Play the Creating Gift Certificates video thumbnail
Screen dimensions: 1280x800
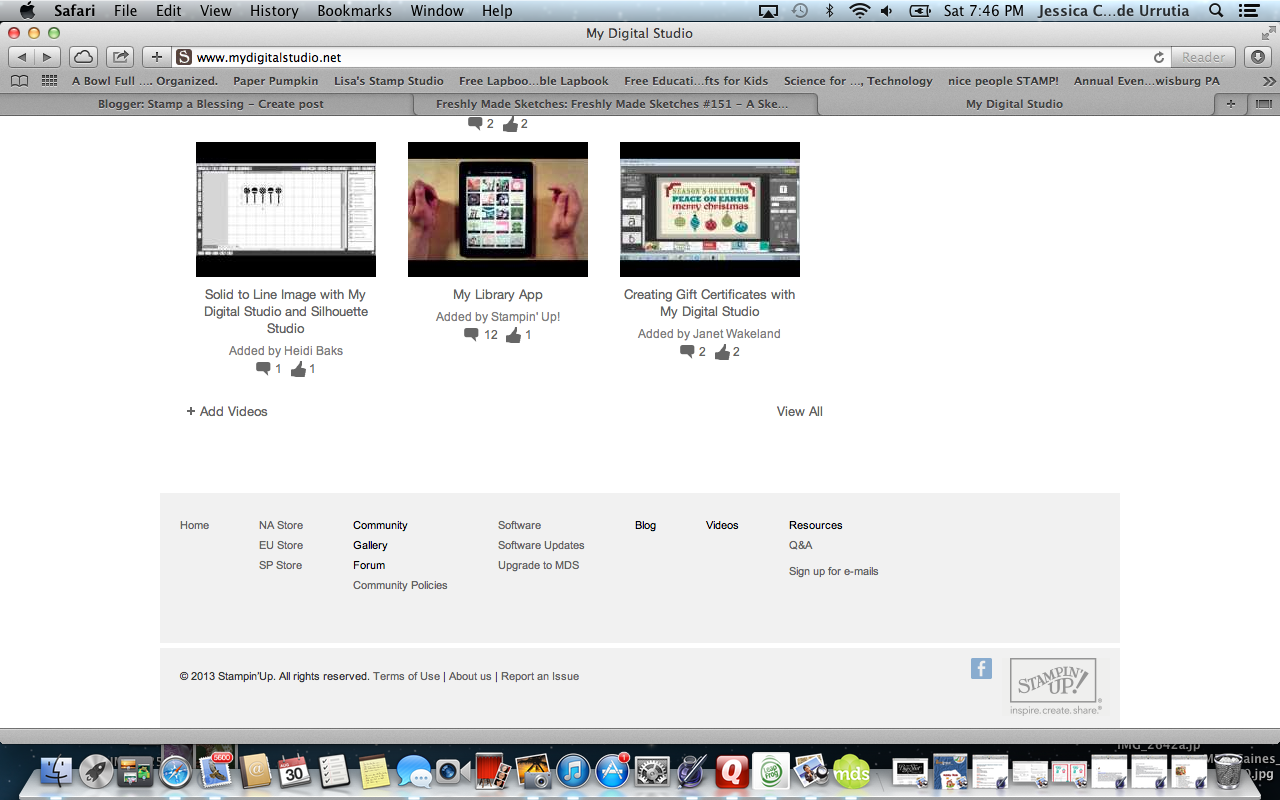point(710,209)
